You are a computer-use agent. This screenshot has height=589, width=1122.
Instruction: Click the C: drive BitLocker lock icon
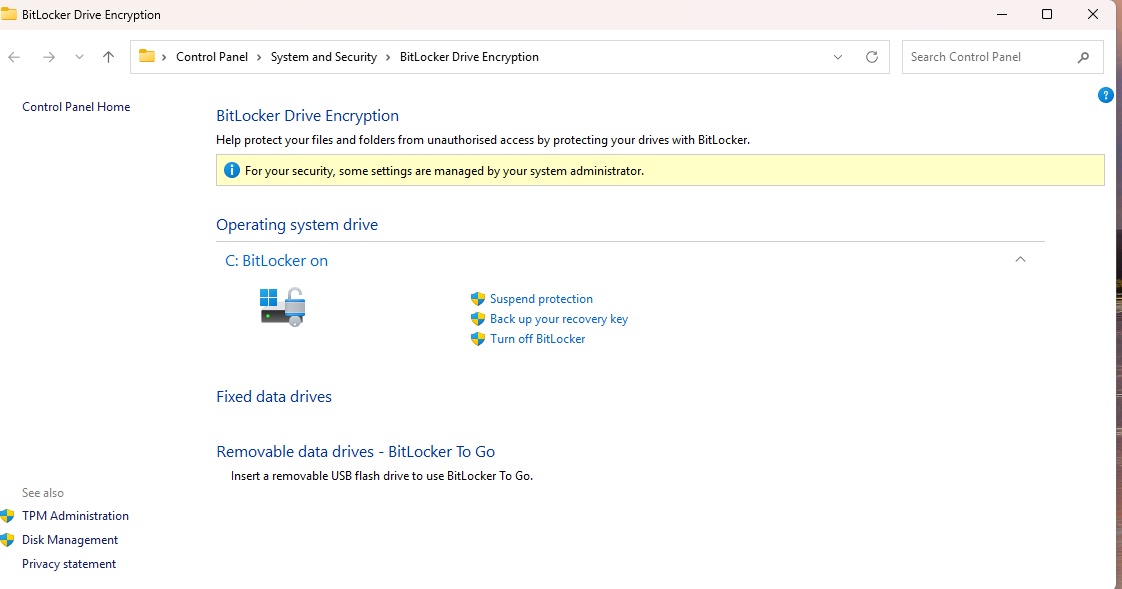[x=282, y=307]
